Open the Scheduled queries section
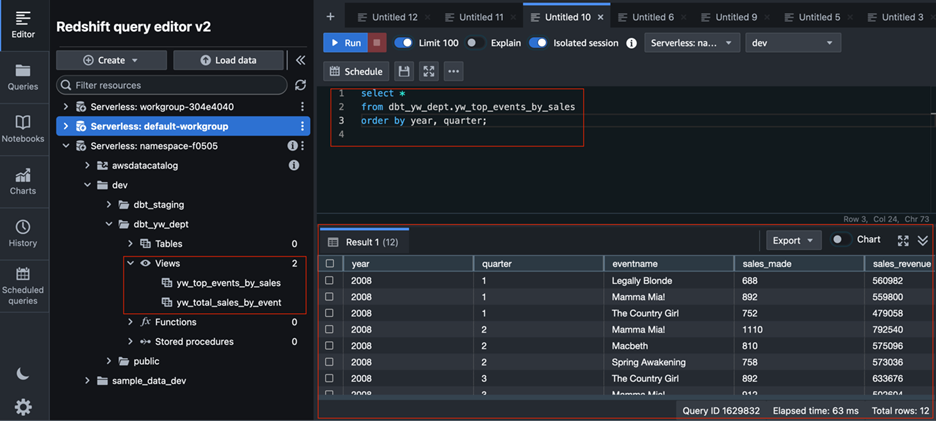This screenshot has width=936, height=421. coord(24,285)
